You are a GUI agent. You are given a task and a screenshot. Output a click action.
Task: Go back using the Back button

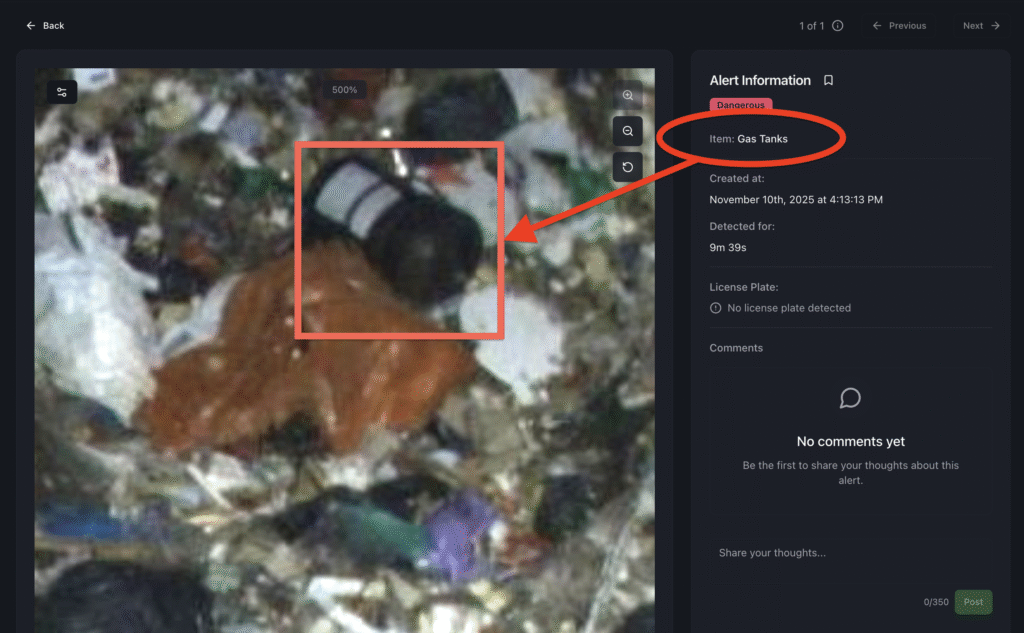[x=45, y=26]
